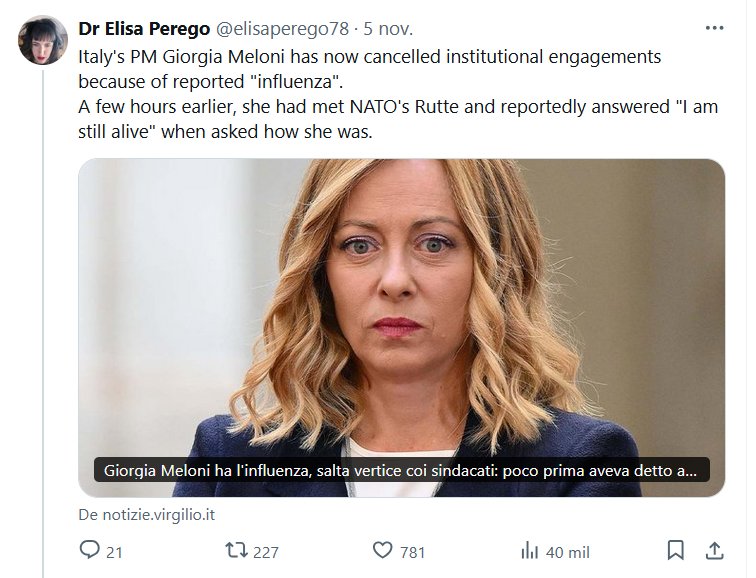
Task: Open the @elisaperego78 handle link
Action: click(282, 27)
